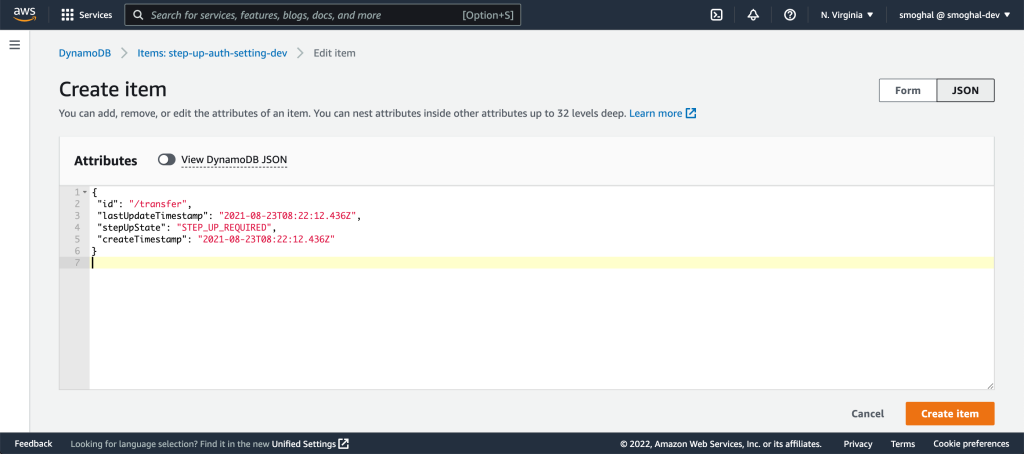Open the Privacy link in footer
This screenshot has height=454, width=1024.
click(857, 444)
